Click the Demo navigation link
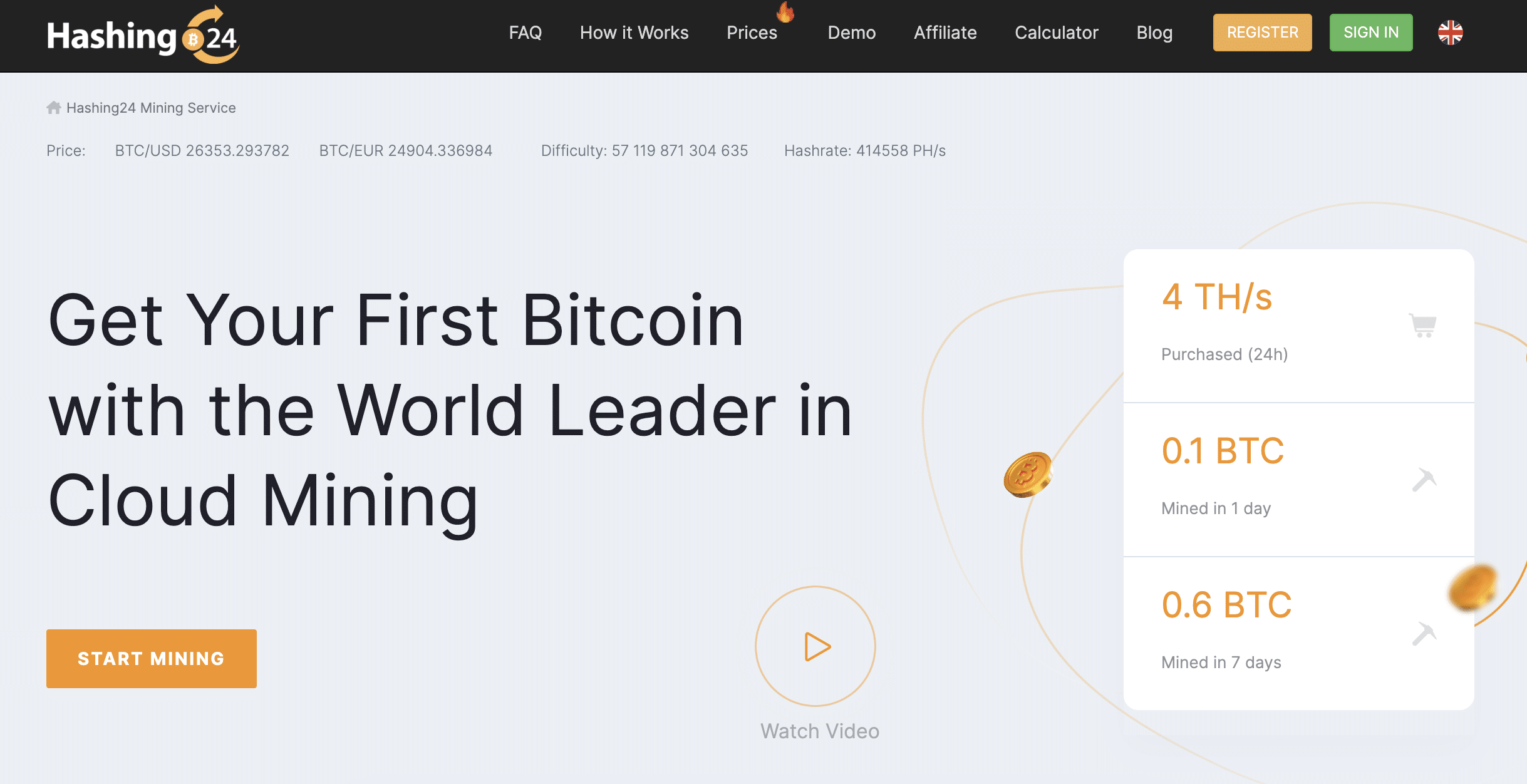Viewport: 1527px width, 784px height. [851, 32]
